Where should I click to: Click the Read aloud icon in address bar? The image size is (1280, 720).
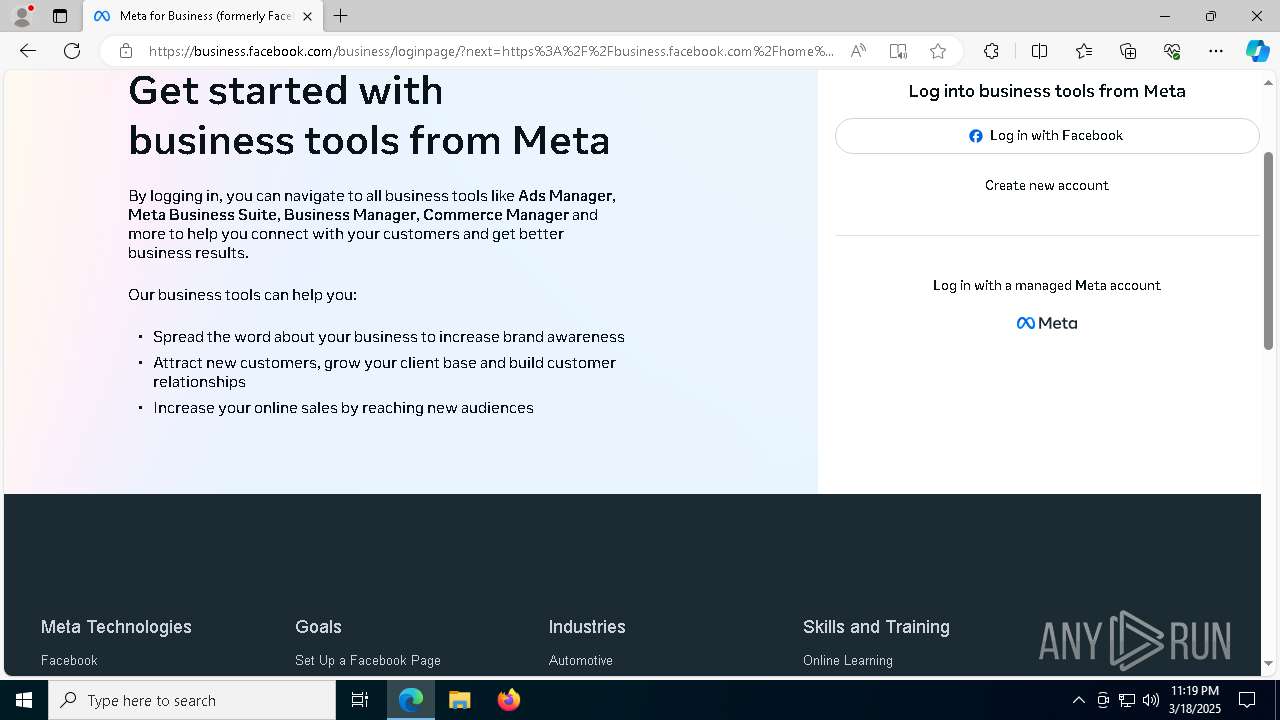click(858, 51)
